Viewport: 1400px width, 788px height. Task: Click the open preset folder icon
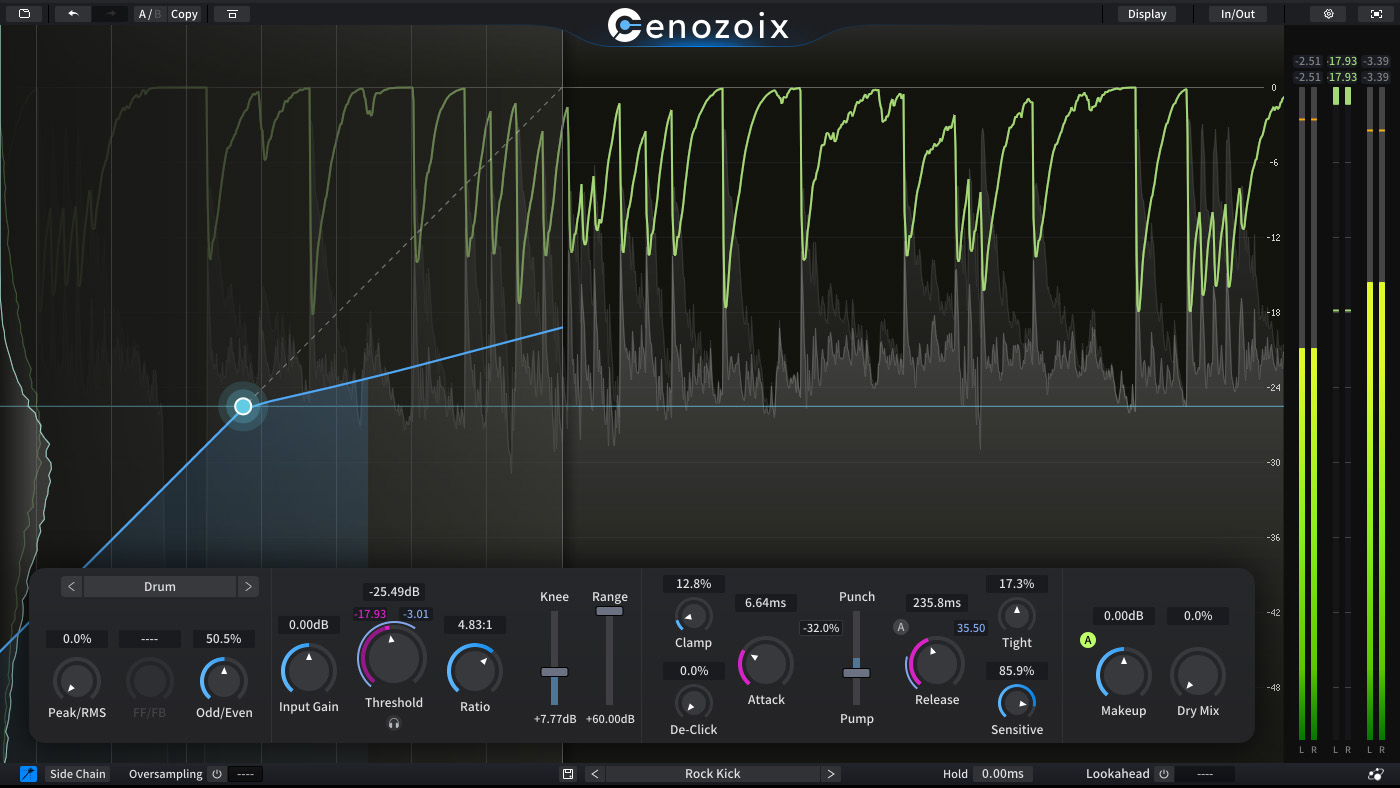(24, 14)
